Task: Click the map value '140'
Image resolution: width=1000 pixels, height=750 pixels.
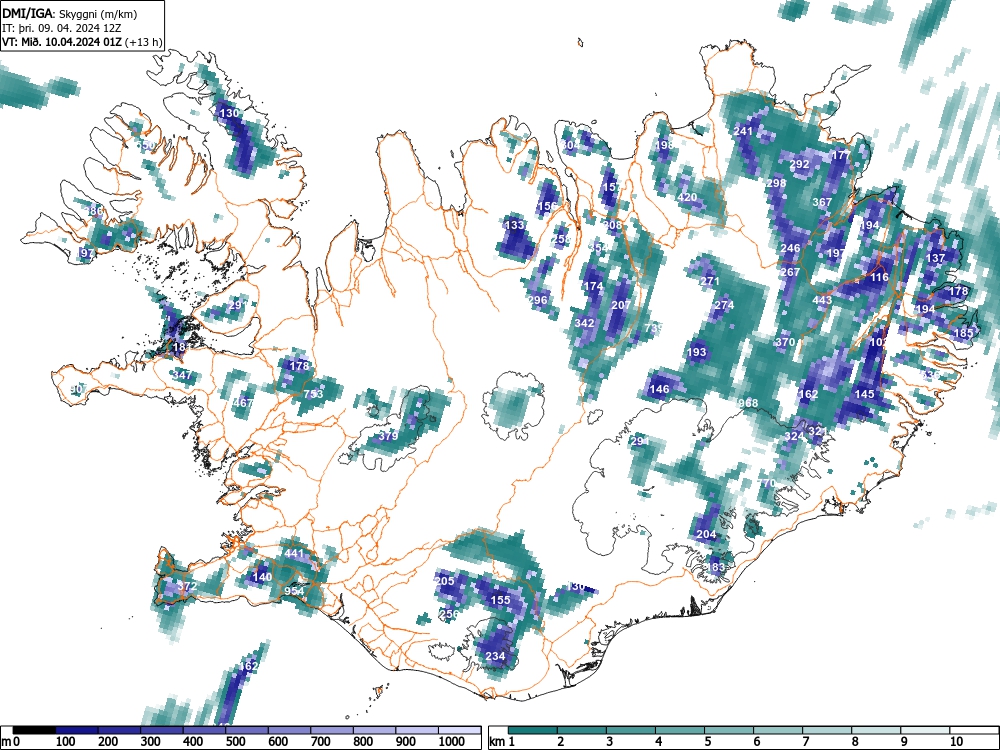Action: point(262,577)
